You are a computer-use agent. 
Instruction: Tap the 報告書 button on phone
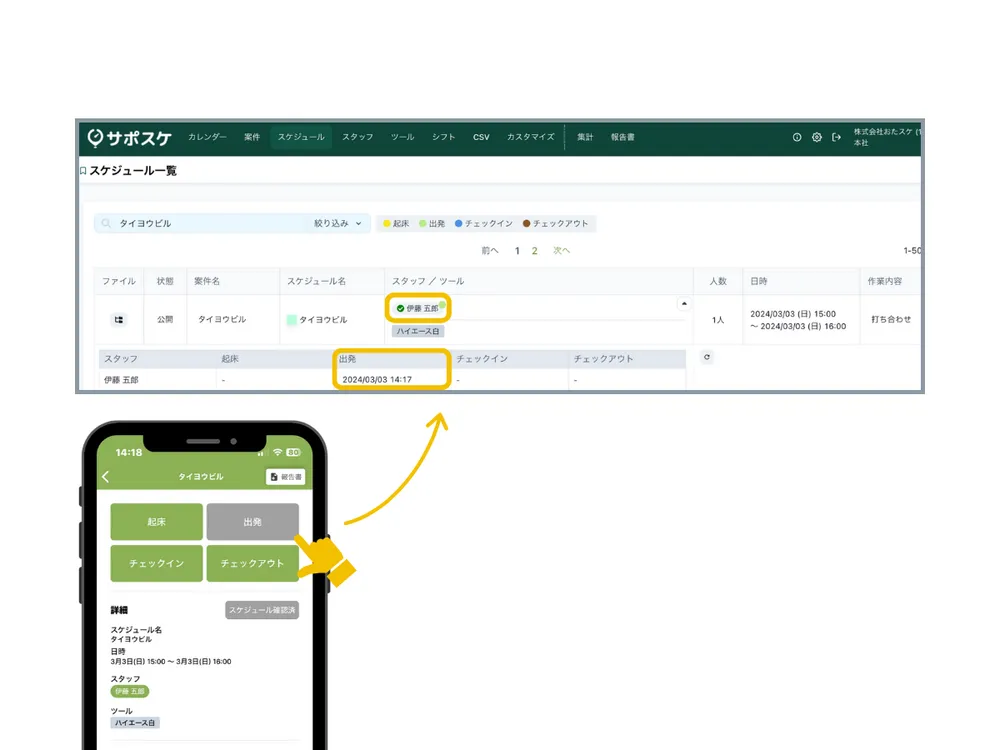(x=285, y=476)
